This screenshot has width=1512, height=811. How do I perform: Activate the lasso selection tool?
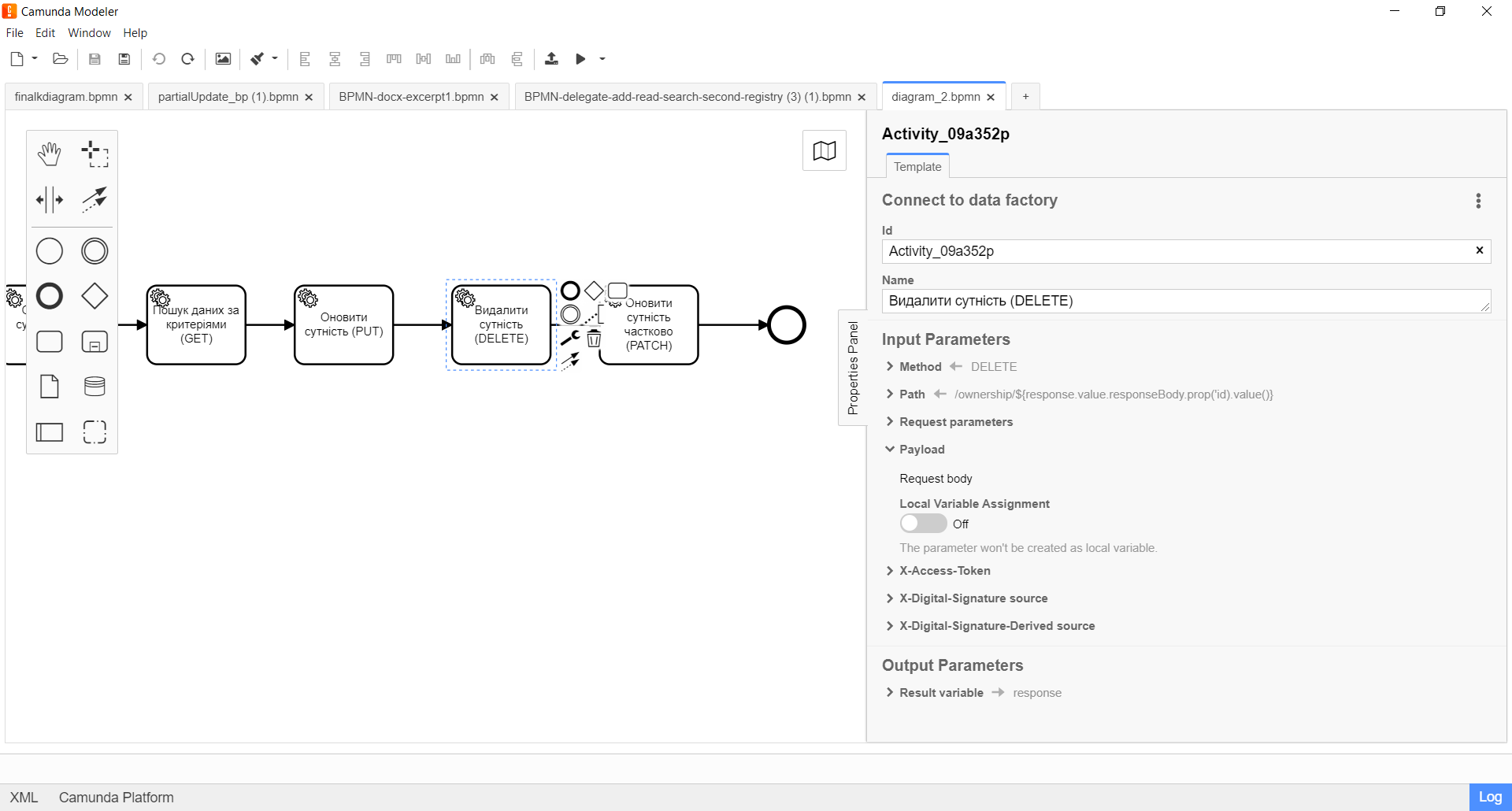click(94, 154)
